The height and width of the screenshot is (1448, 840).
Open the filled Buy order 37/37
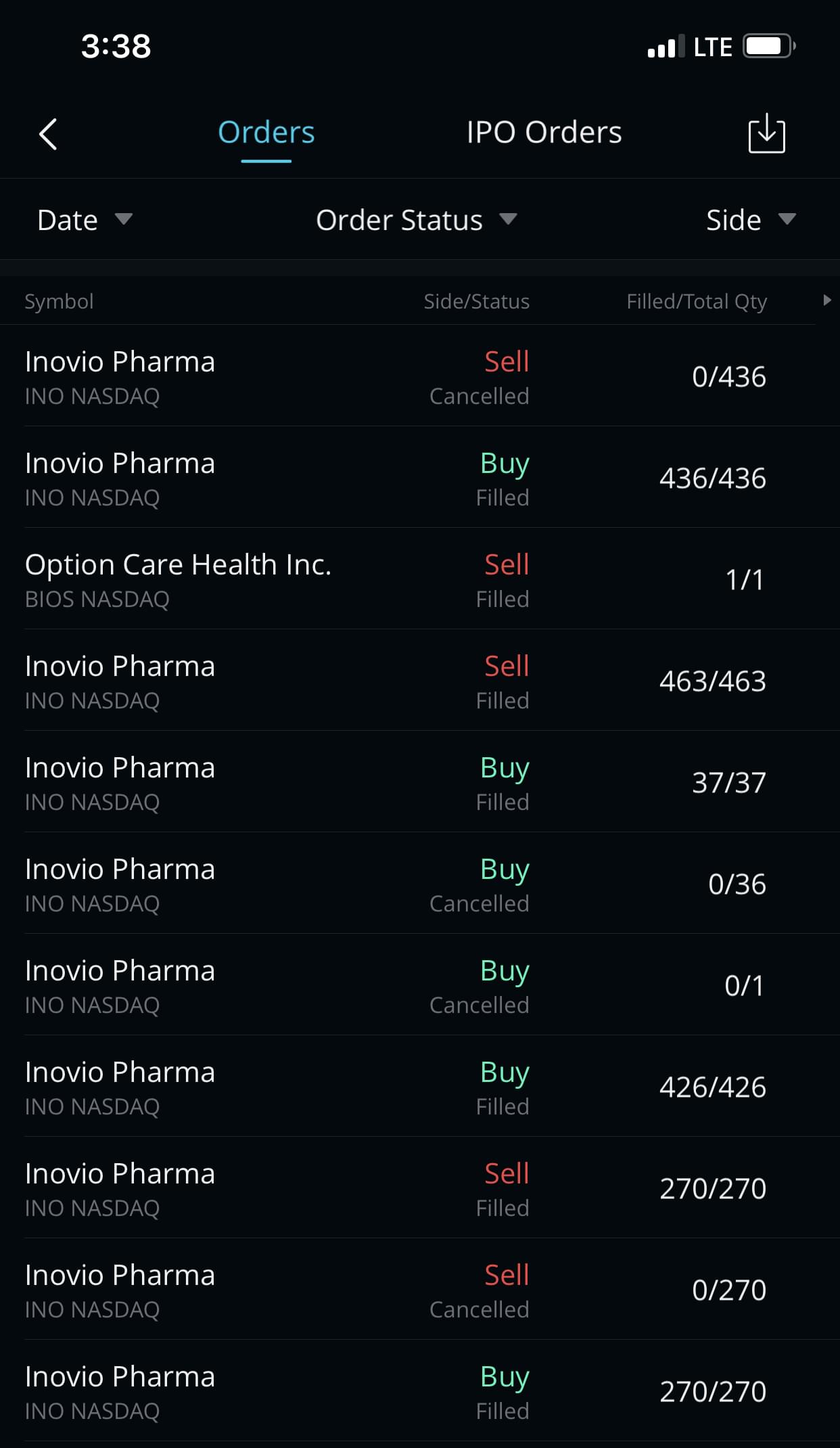[x=419, y=782]
